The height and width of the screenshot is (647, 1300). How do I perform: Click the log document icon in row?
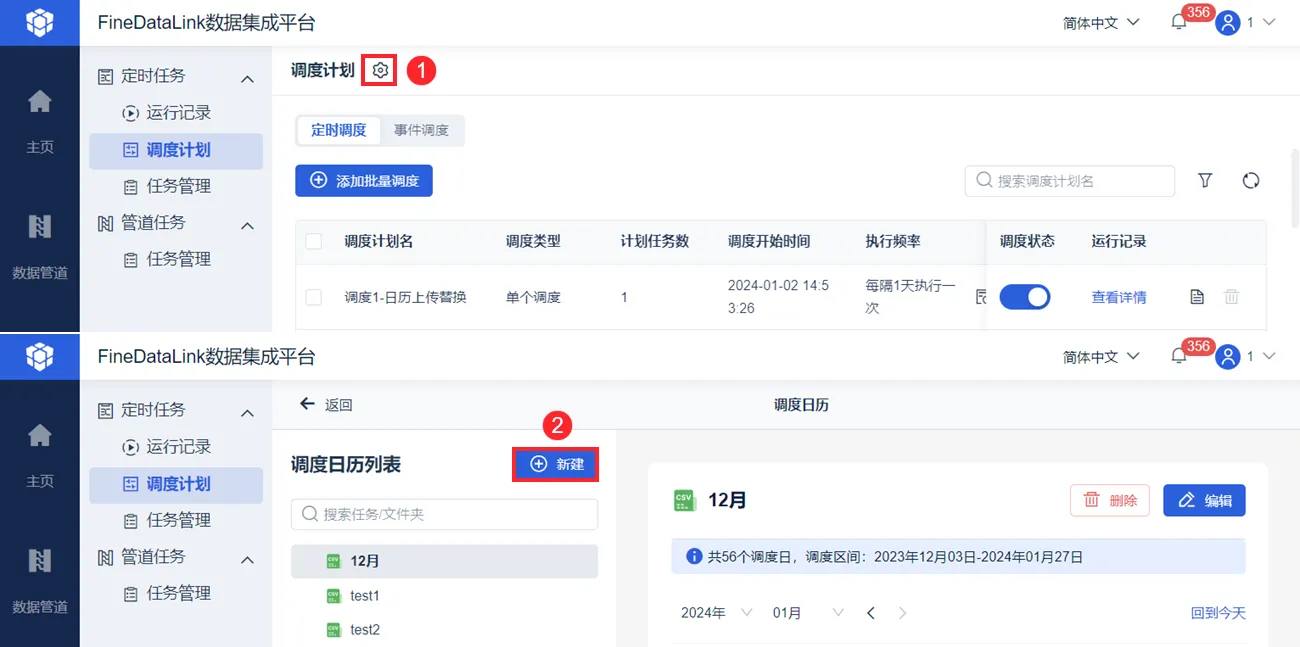[1197, 297]
